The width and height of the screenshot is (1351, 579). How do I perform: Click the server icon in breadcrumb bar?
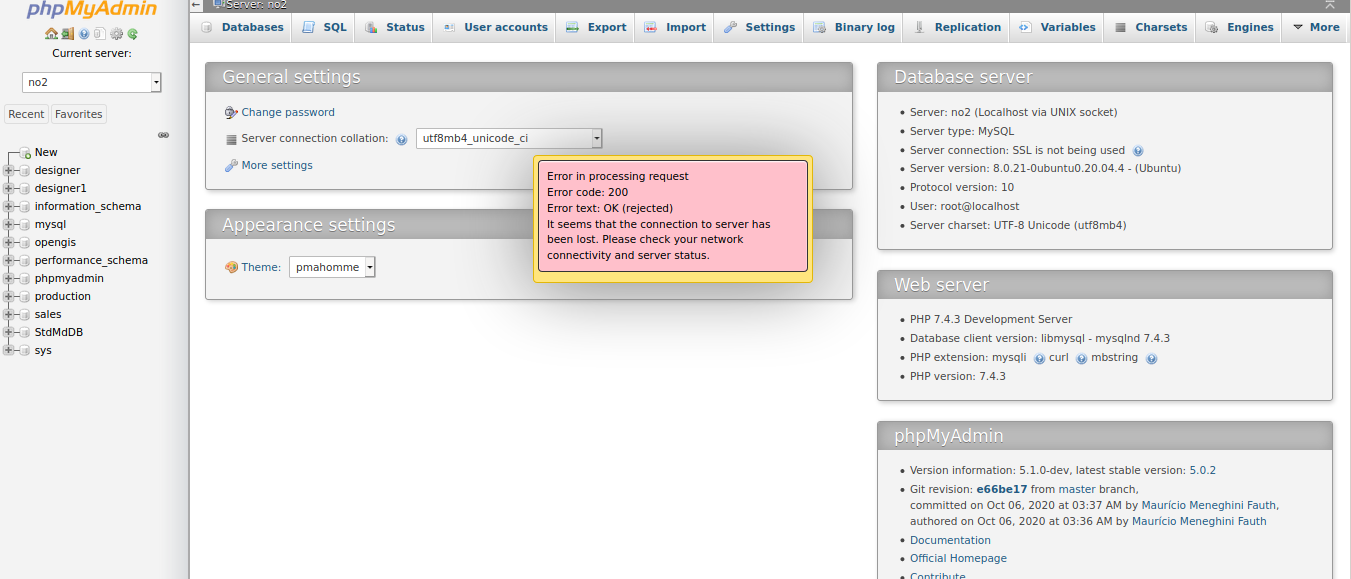point(218,4)
